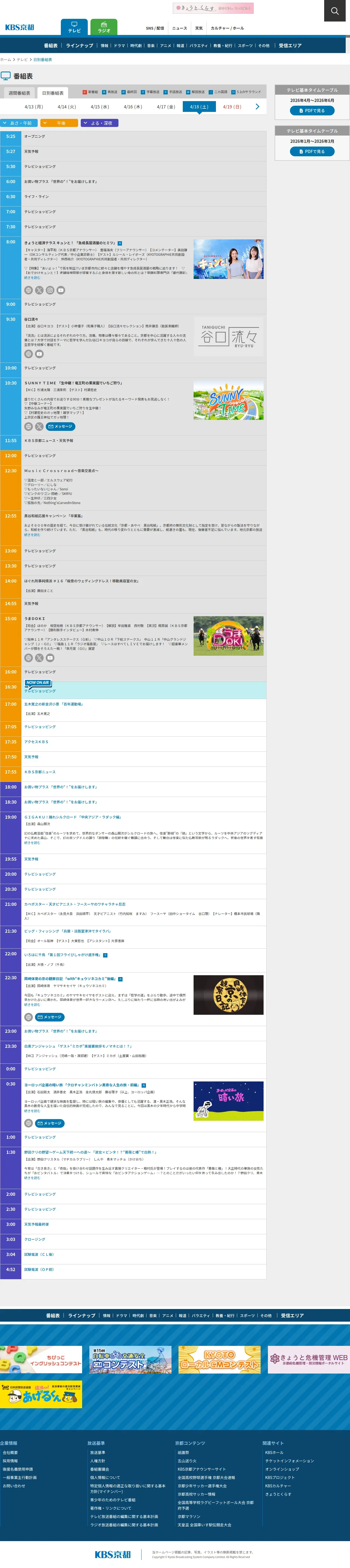Screen dimensions: 350x1568
Task: Expand 続きを読む for 黒谷和紙応援キャンペーン
Action: [x=32, y=535]
